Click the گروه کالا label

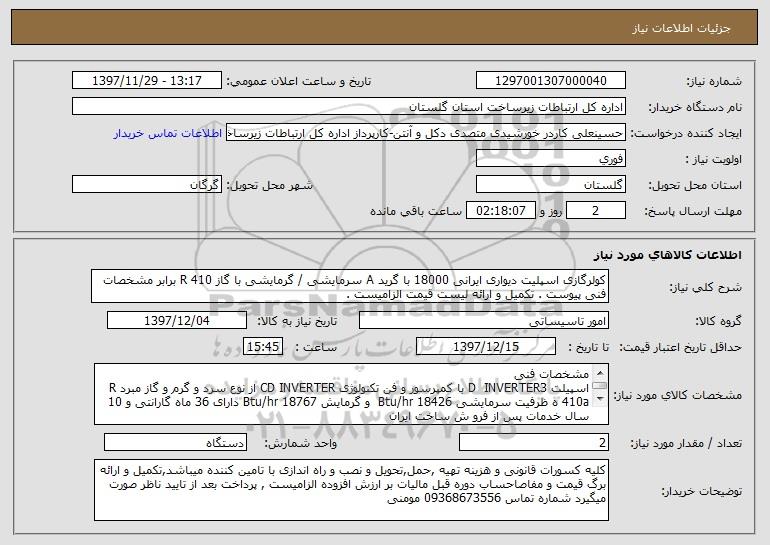pyautogui.click(x=718, y=322)
